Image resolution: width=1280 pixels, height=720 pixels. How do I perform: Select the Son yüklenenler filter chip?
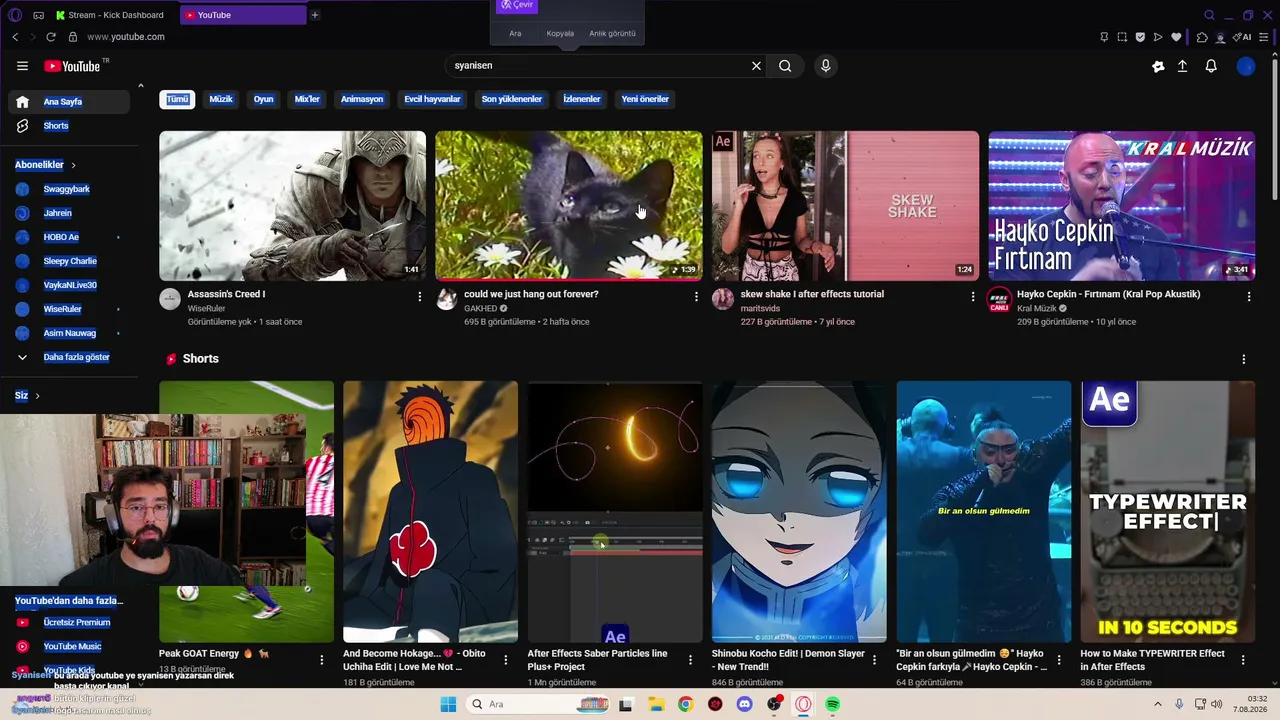coord(512,100)
